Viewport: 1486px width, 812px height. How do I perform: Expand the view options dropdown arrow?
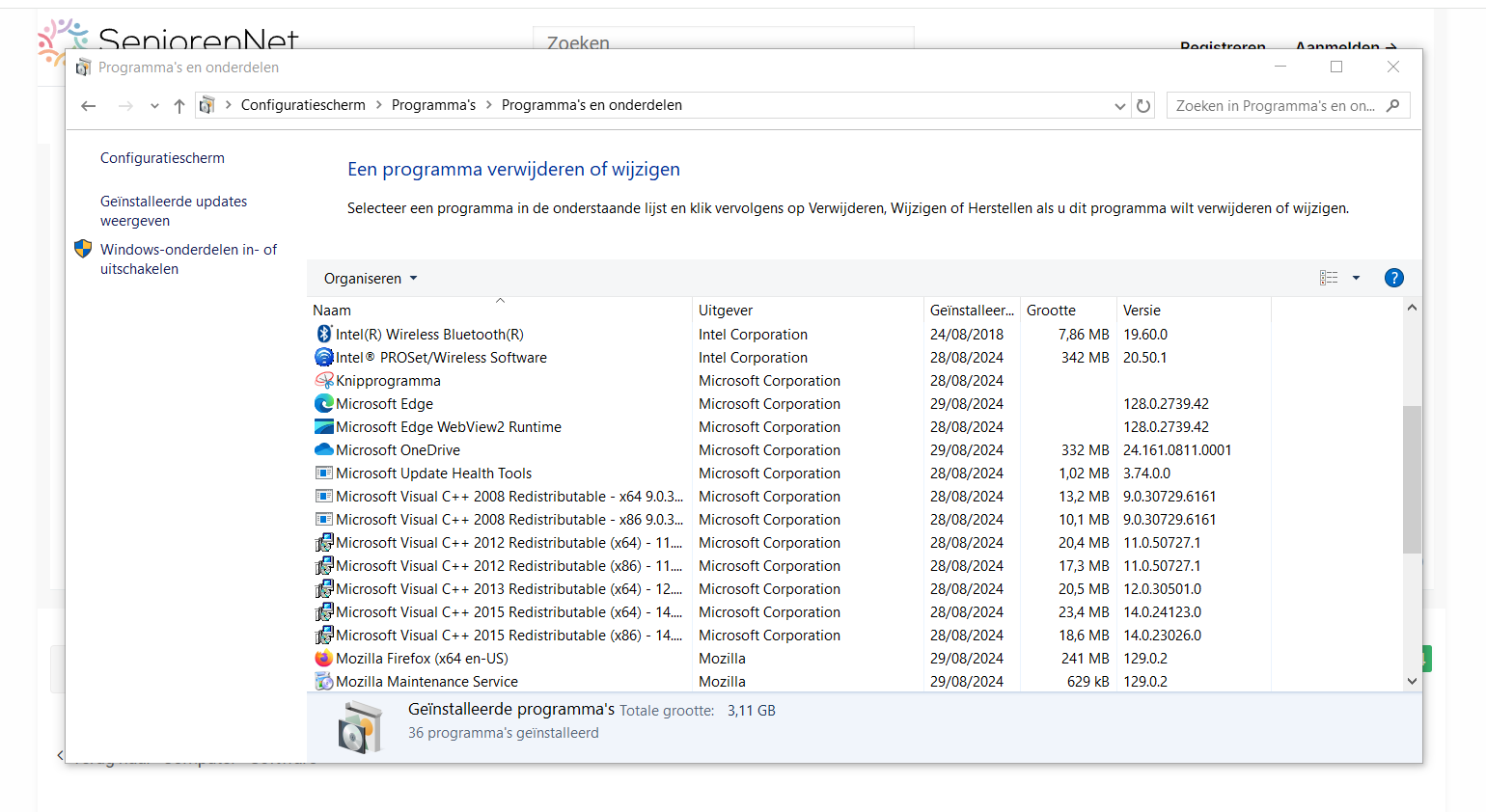pos(1356,278)
